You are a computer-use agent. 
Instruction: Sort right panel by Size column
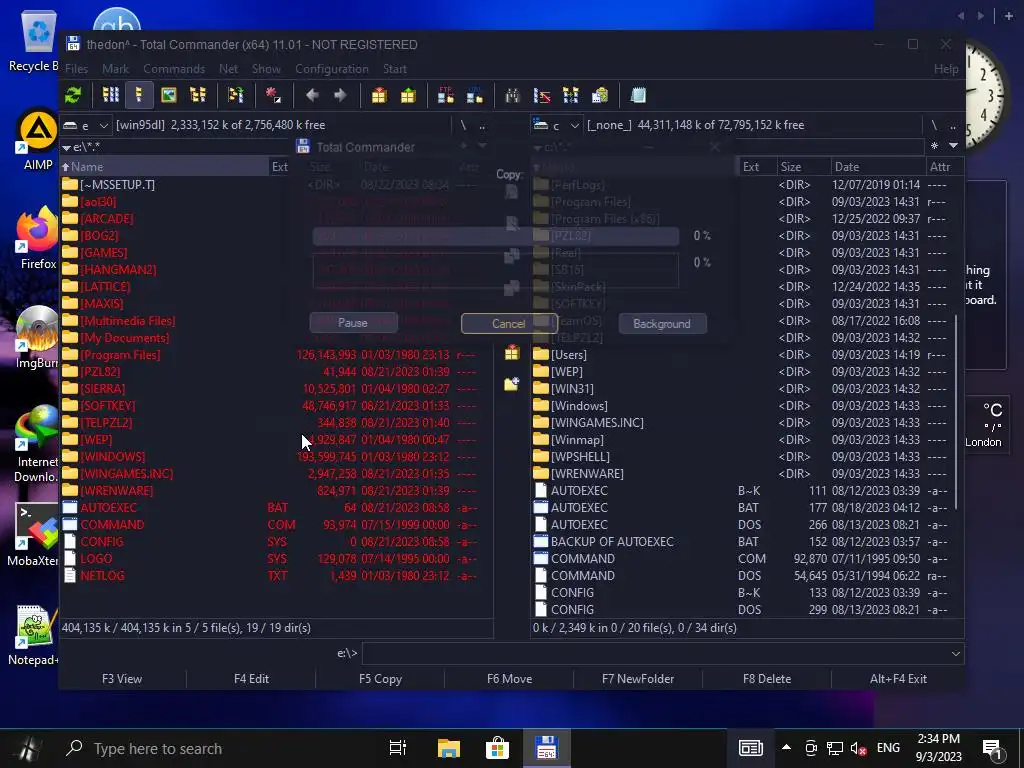803,167
